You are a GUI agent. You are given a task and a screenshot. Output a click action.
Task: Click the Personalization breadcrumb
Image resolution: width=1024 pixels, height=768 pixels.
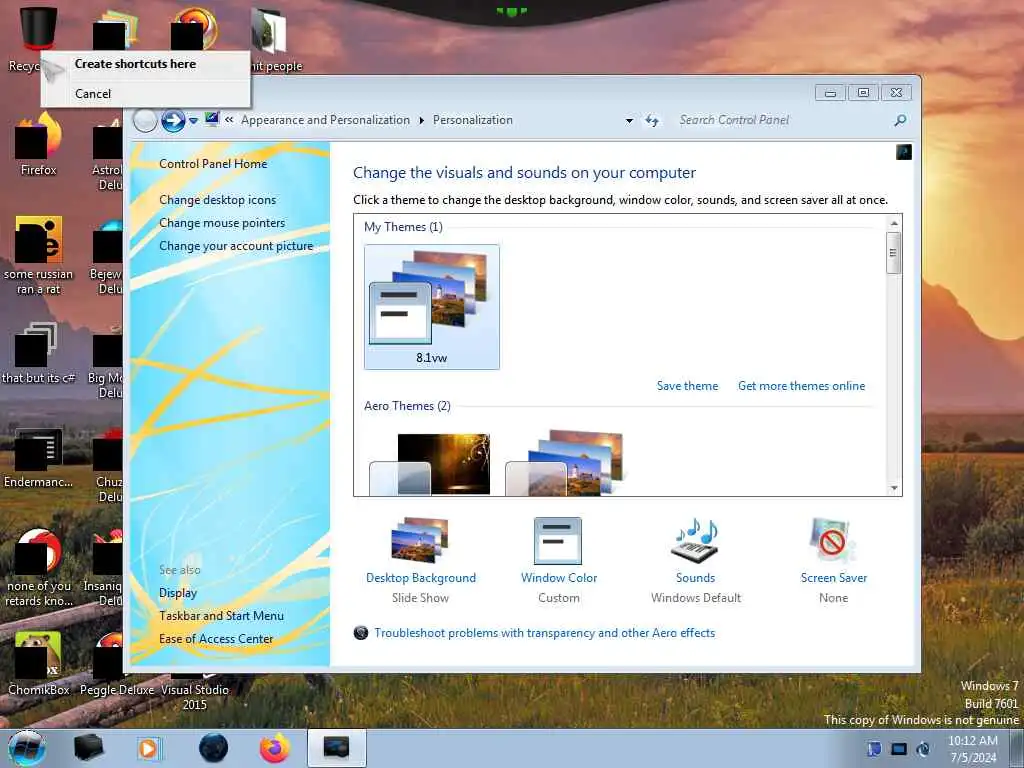[x=473, y=120]
